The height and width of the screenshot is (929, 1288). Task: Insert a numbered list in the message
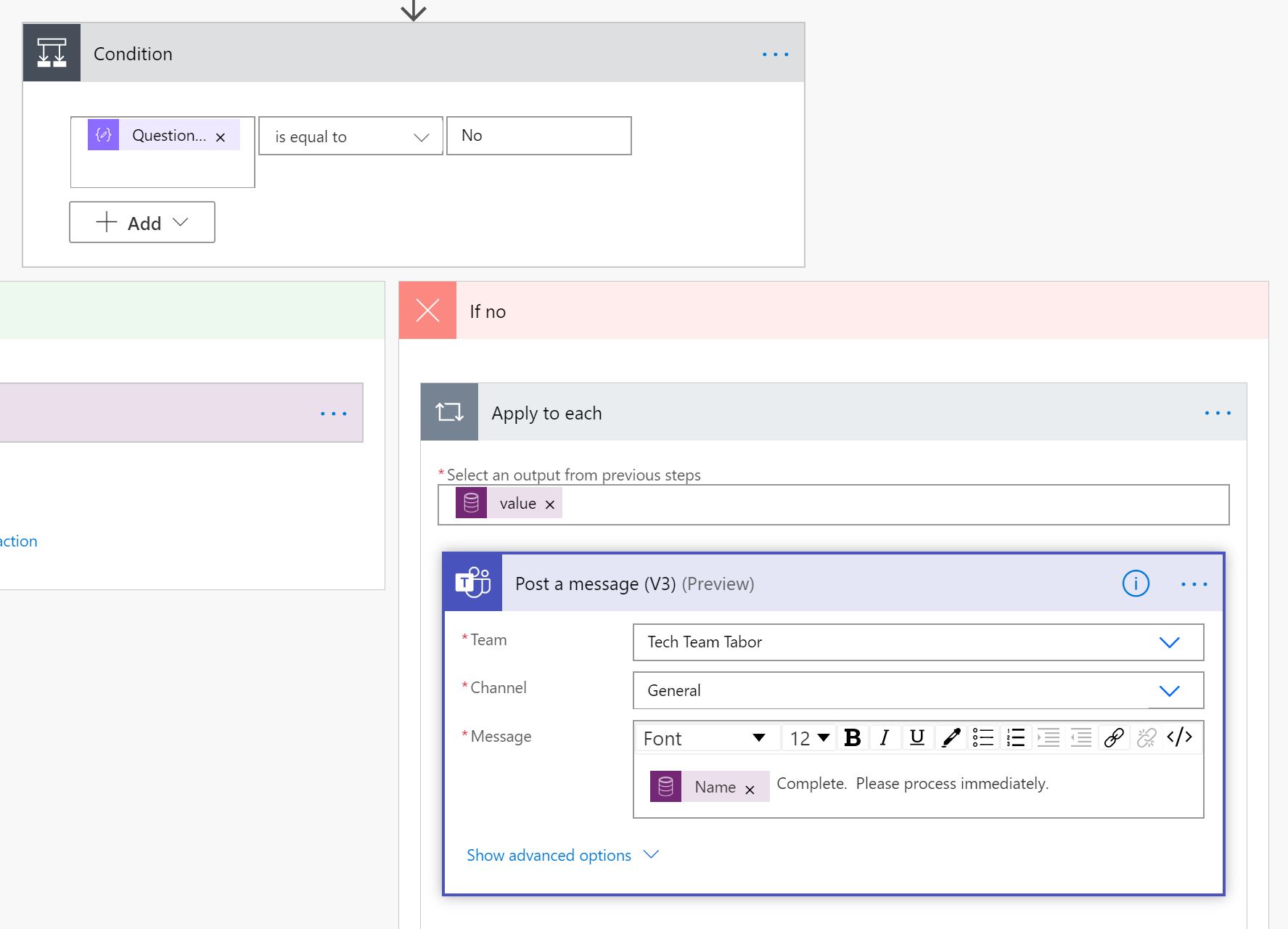coord(1015,737)
